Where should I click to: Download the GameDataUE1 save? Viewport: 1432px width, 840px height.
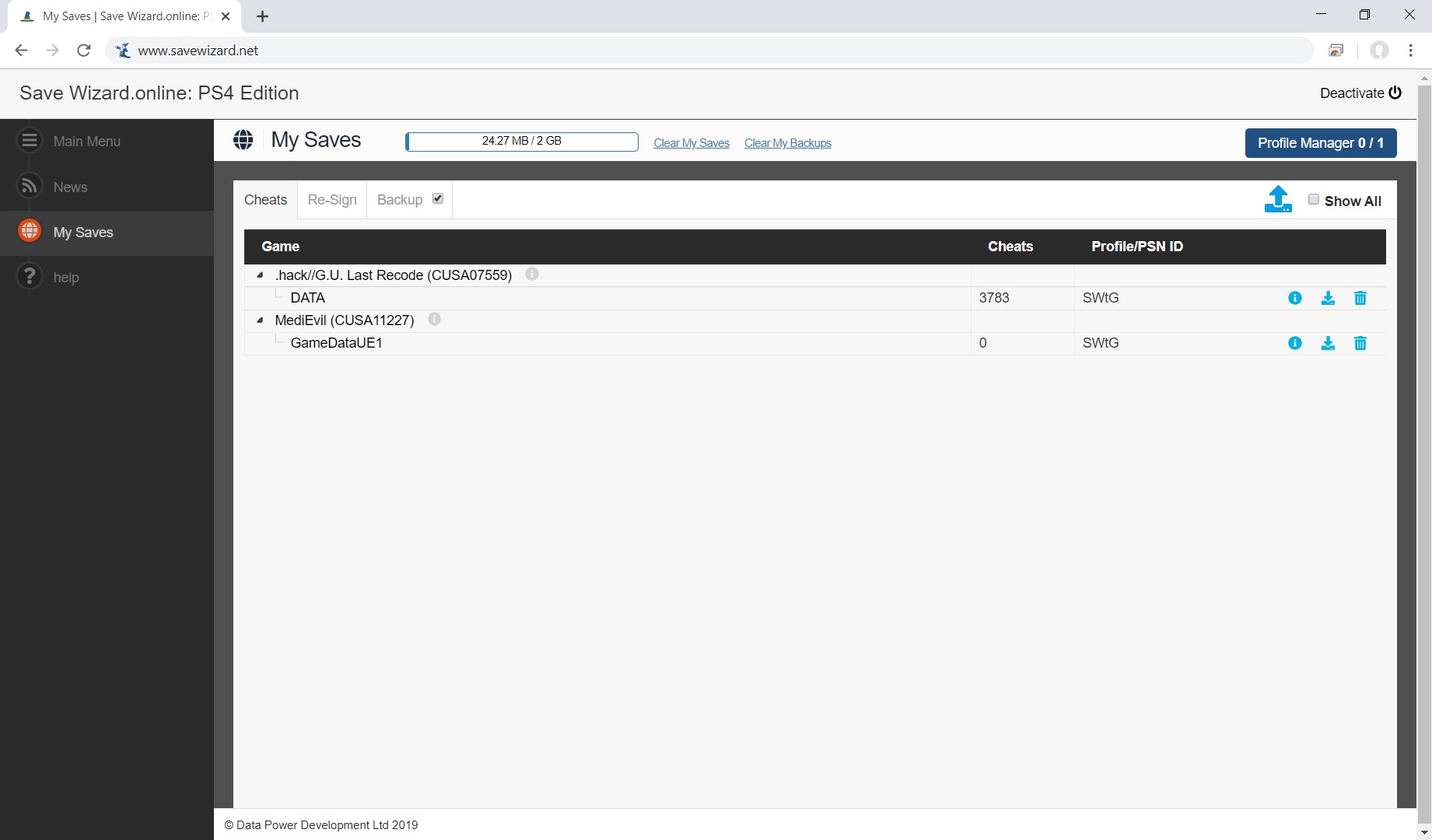pos(1328,343)
